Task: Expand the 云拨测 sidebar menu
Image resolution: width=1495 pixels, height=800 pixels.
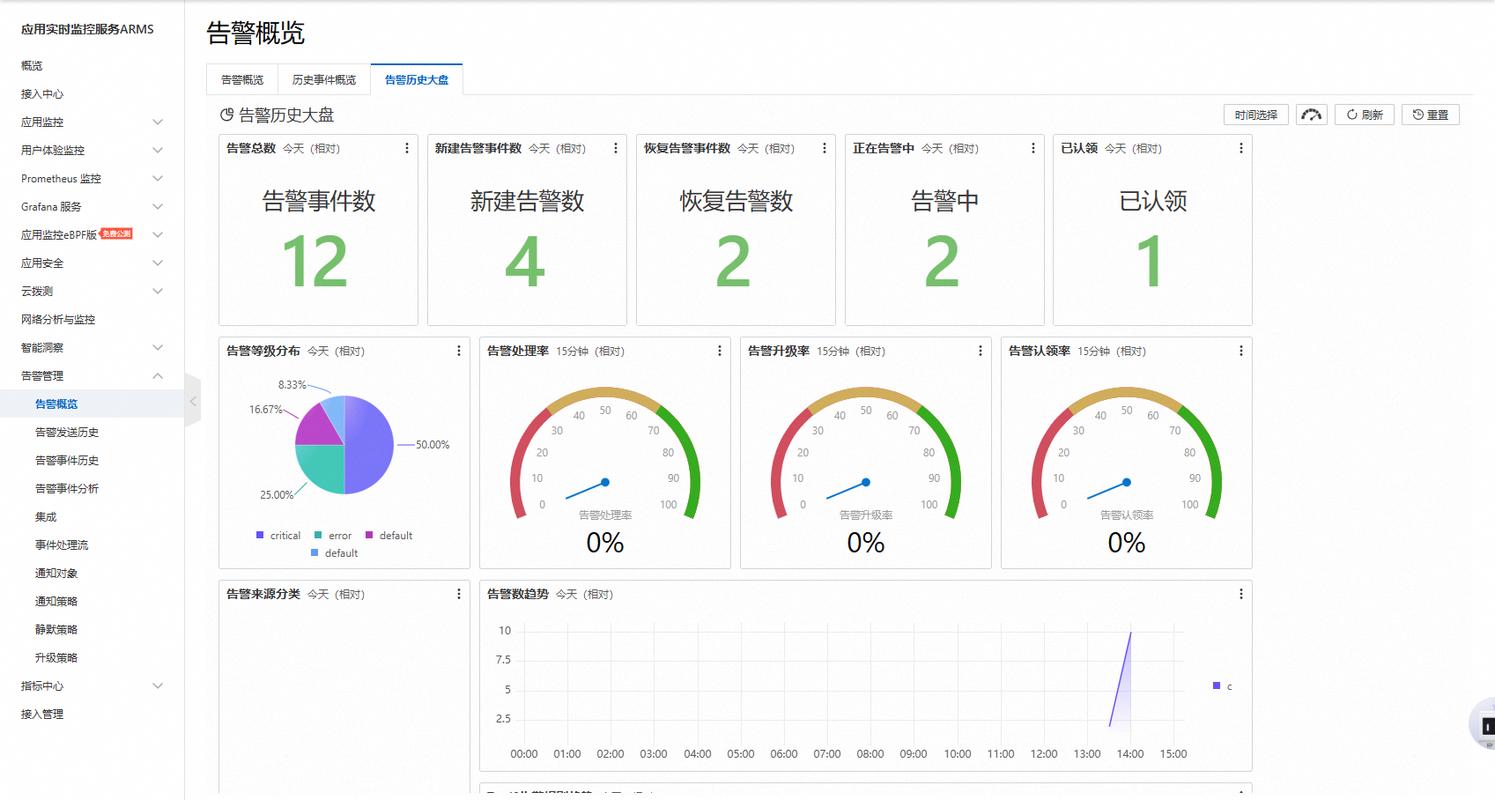Action: (157, 291)
